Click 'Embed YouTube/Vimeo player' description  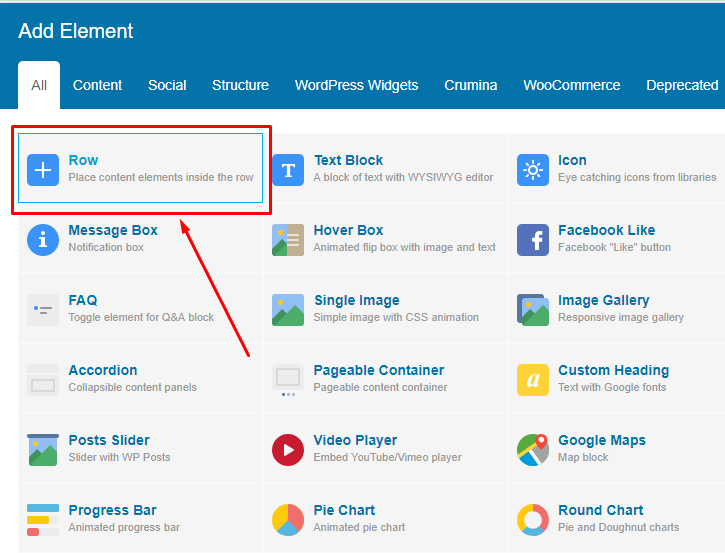(387, 457)
